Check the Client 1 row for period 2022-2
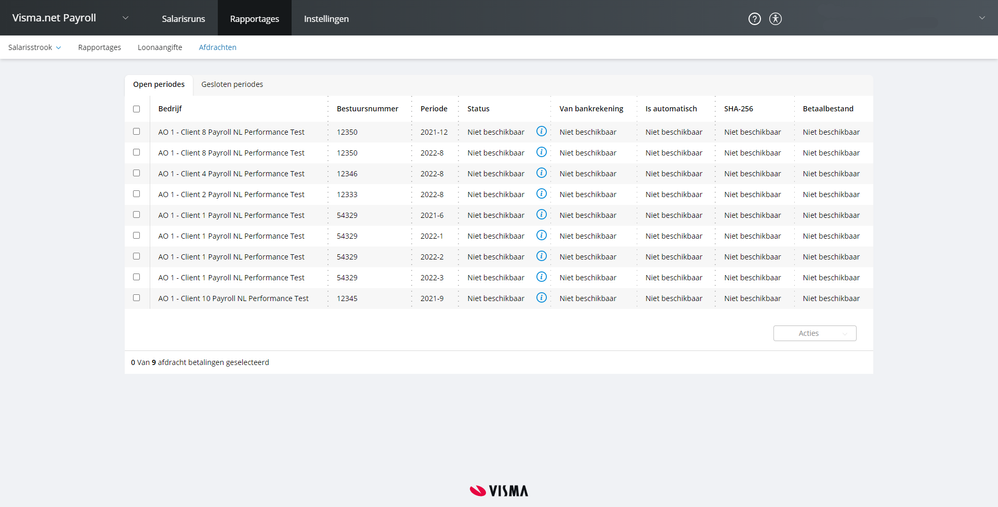 tap(136, 256)
